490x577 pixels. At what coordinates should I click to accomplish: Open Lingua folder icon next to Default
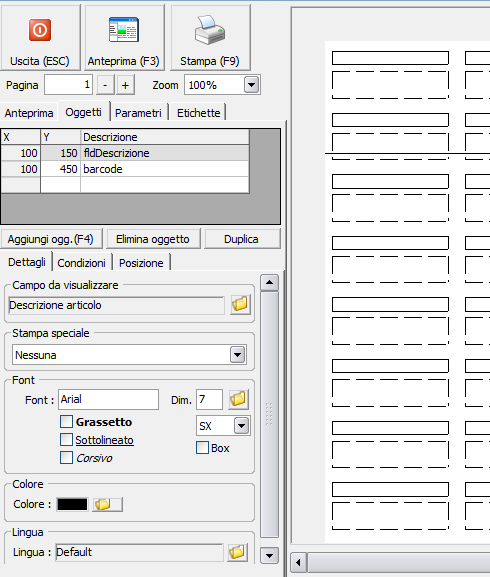point(237,552)
